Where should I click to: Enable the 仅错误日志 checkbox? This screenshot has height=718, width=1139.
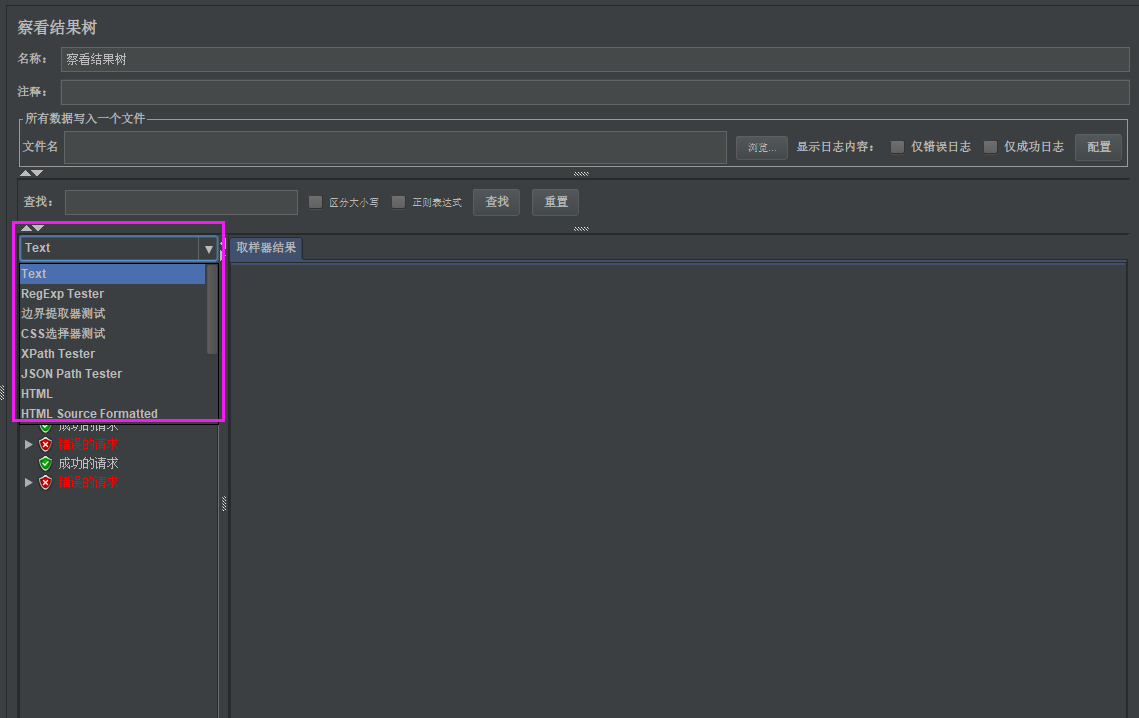click(897, 146)
